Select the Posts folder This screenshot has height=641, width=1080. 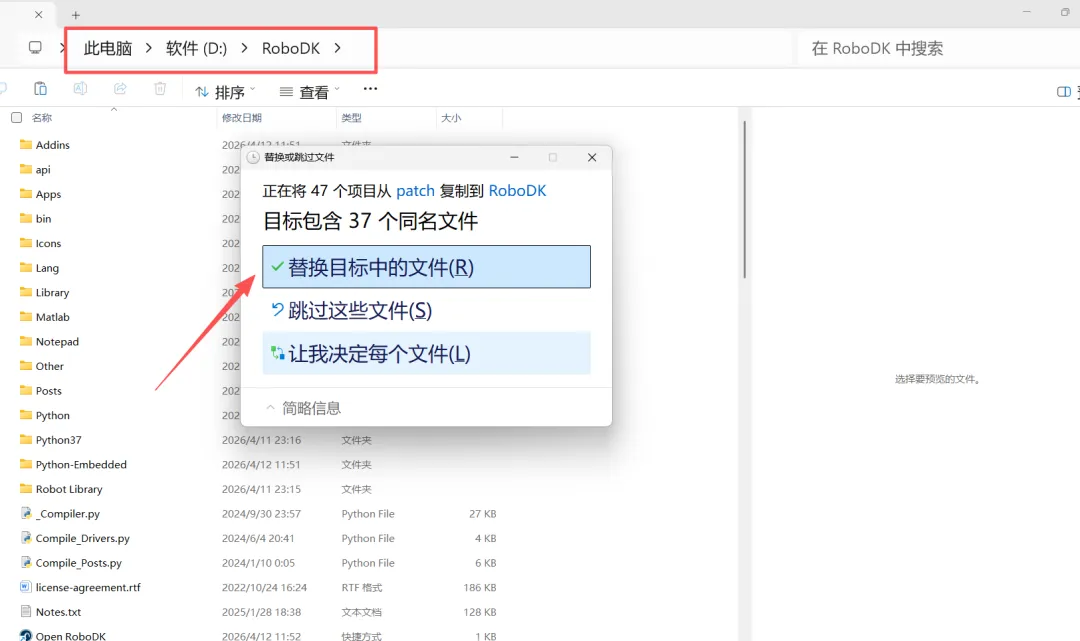point(48,390)
